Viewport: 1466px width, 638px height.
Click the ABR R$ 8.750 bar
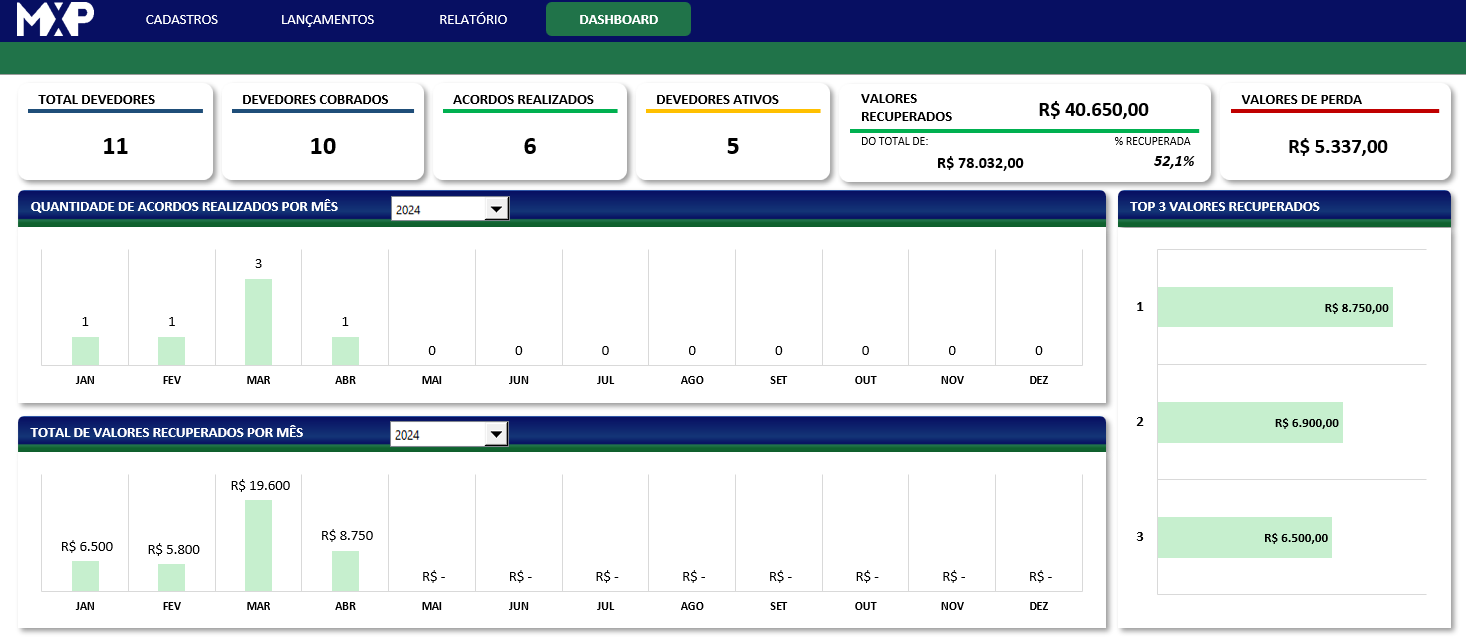[x=345, y=570]
